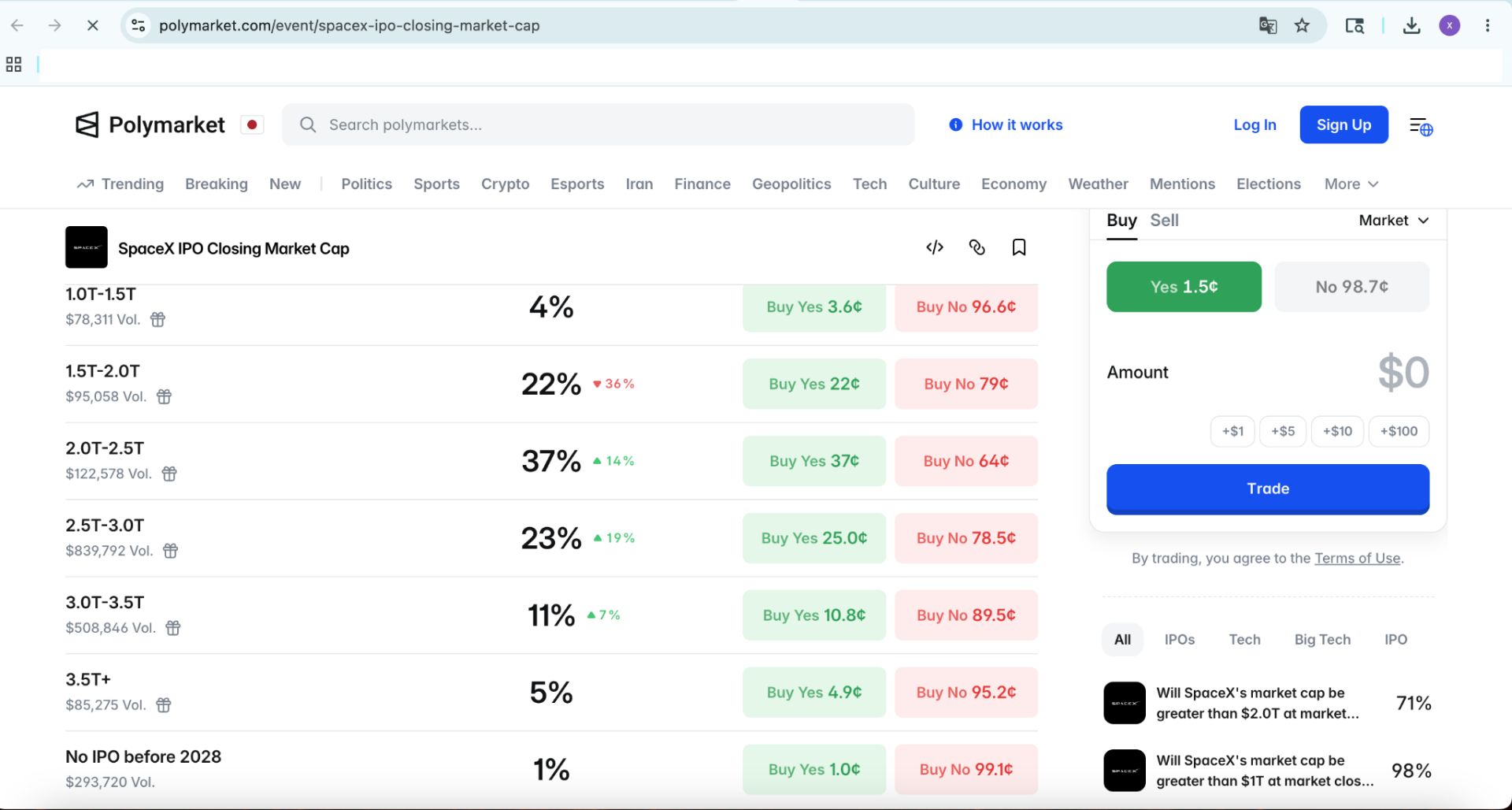Open the Trending category
Viewport: 1512px width, 810px height.
coord(120,184)
